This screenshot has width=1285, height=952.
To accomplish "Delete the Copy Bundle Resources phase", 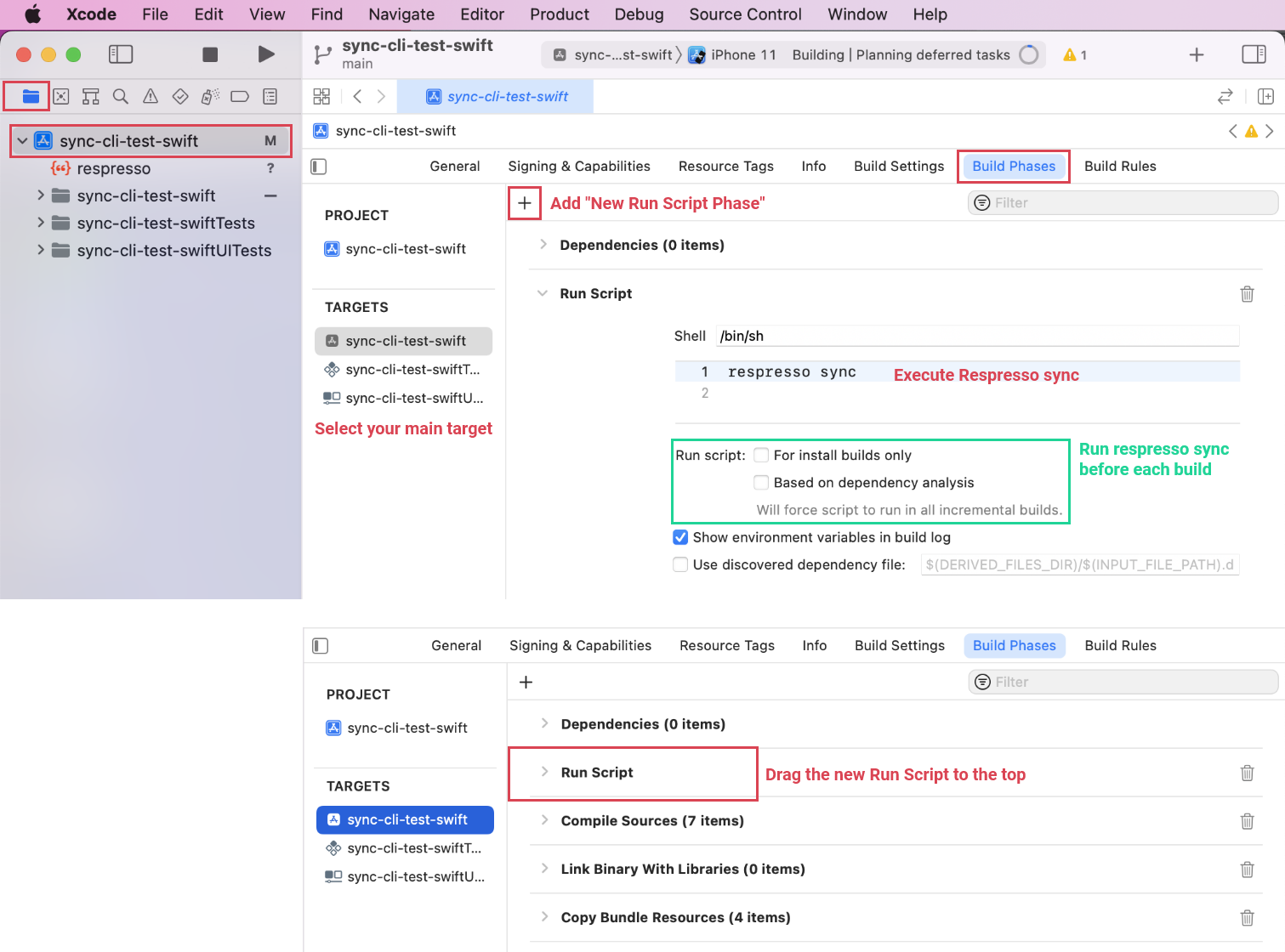I will tap(1247, 918).
